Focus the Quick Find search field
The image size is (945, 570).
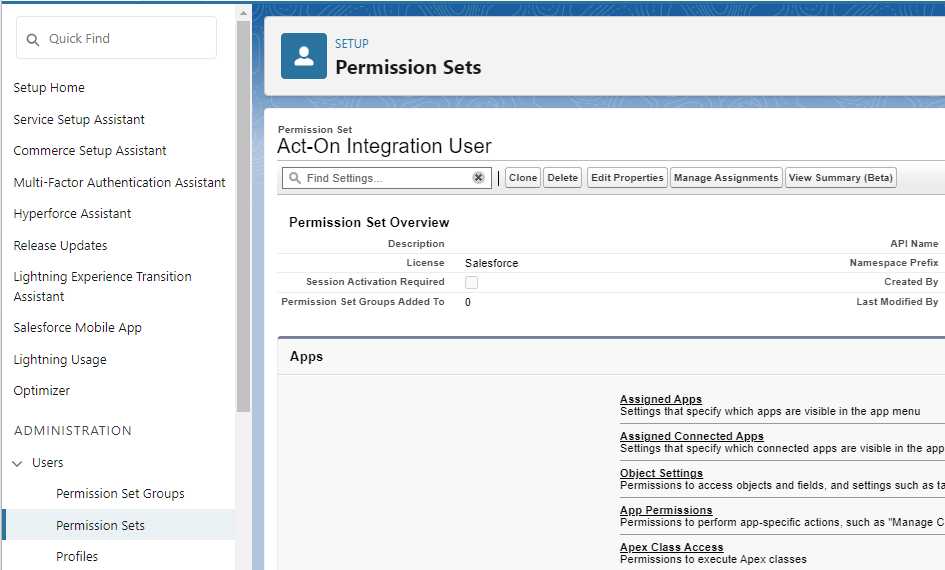point(116,38)
